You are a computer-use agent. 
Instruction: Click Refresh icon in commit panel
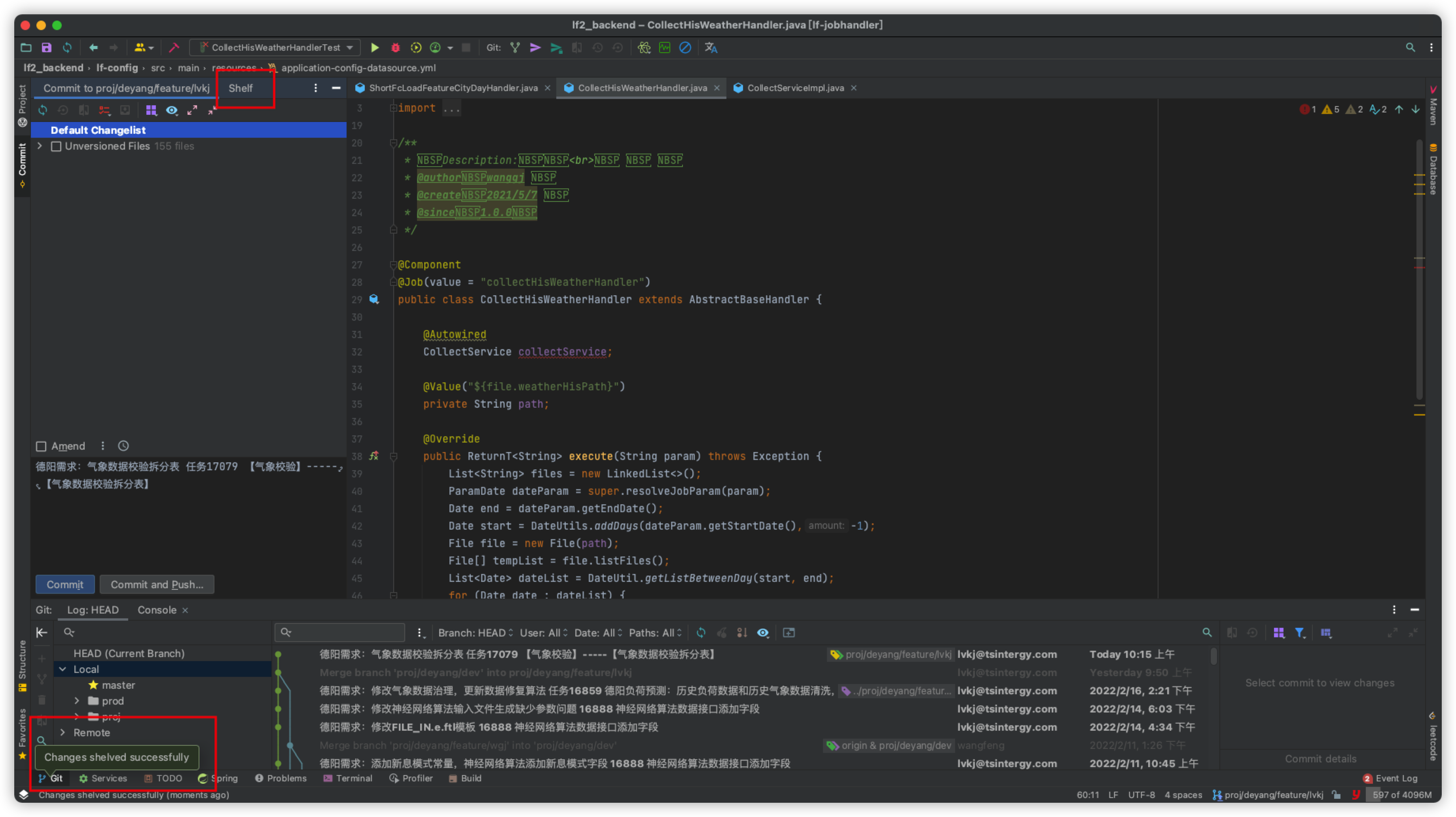(43, 110)
